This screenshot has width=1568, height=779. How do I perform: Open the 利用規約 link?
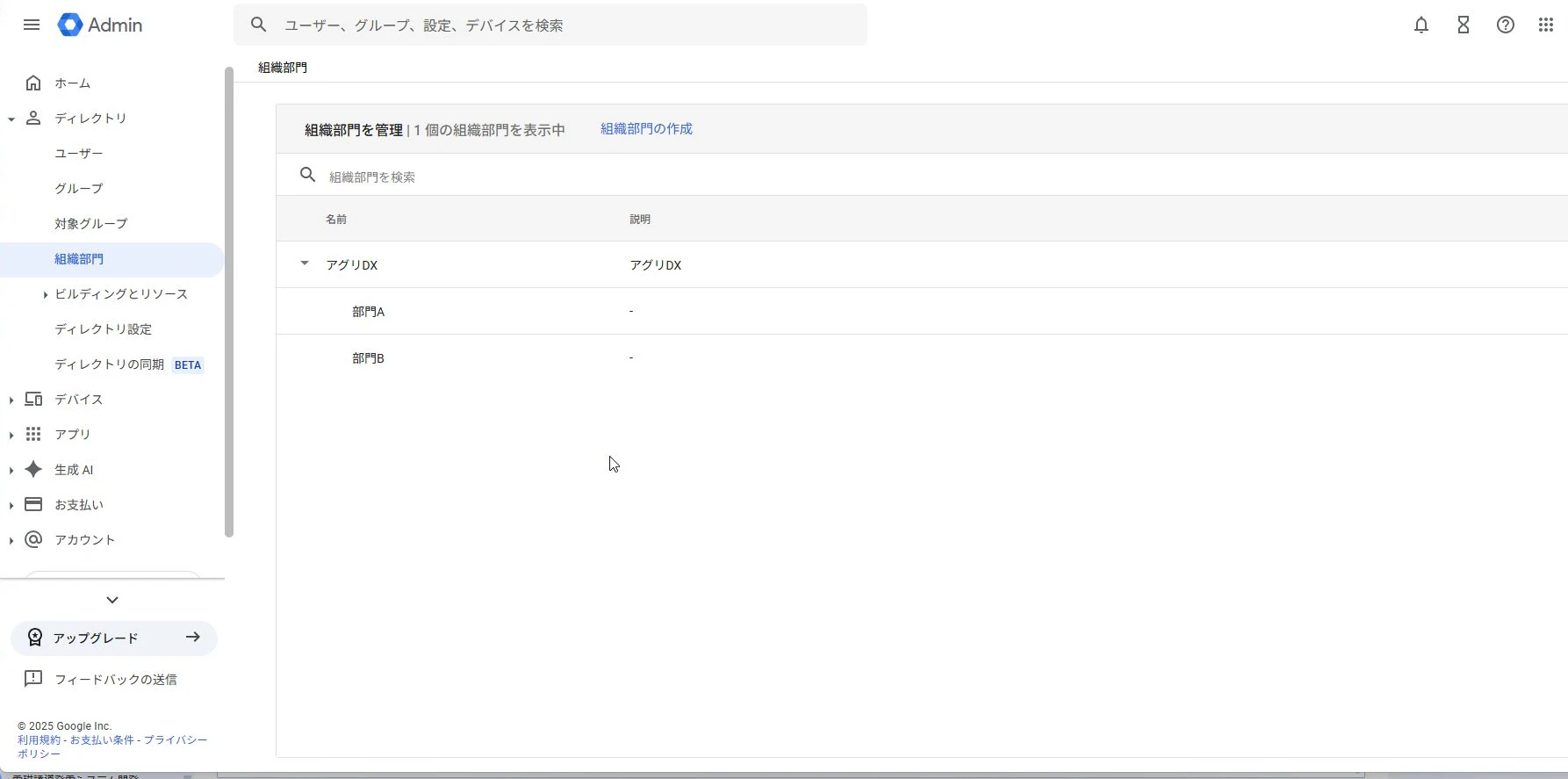click(40, 739)
